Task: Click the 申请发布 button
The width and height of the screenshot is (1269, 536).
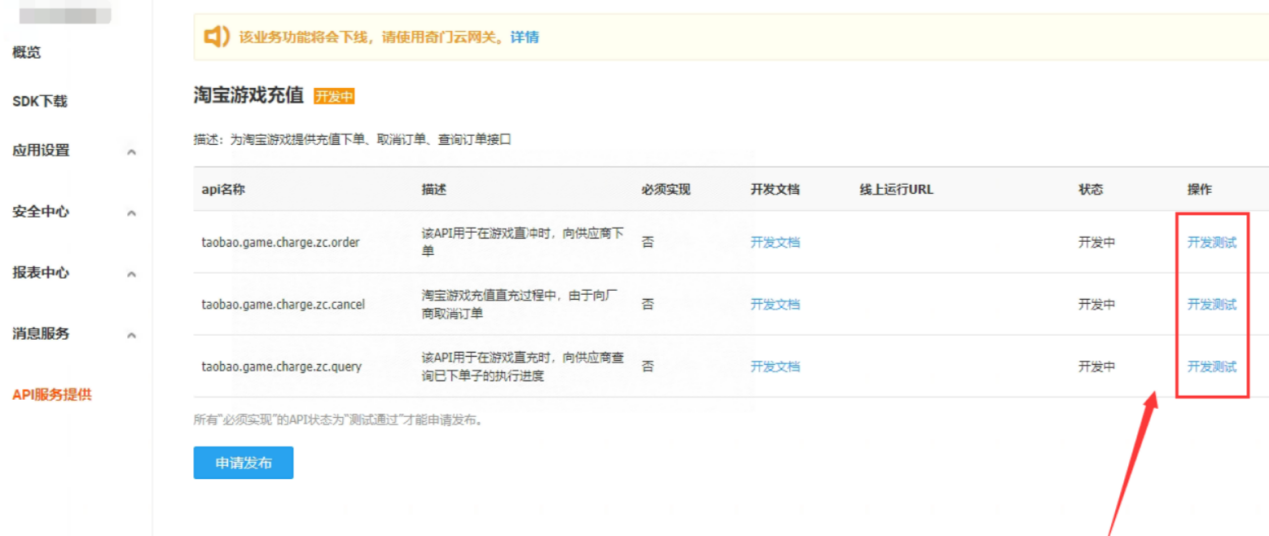Action: pos(243,463)
